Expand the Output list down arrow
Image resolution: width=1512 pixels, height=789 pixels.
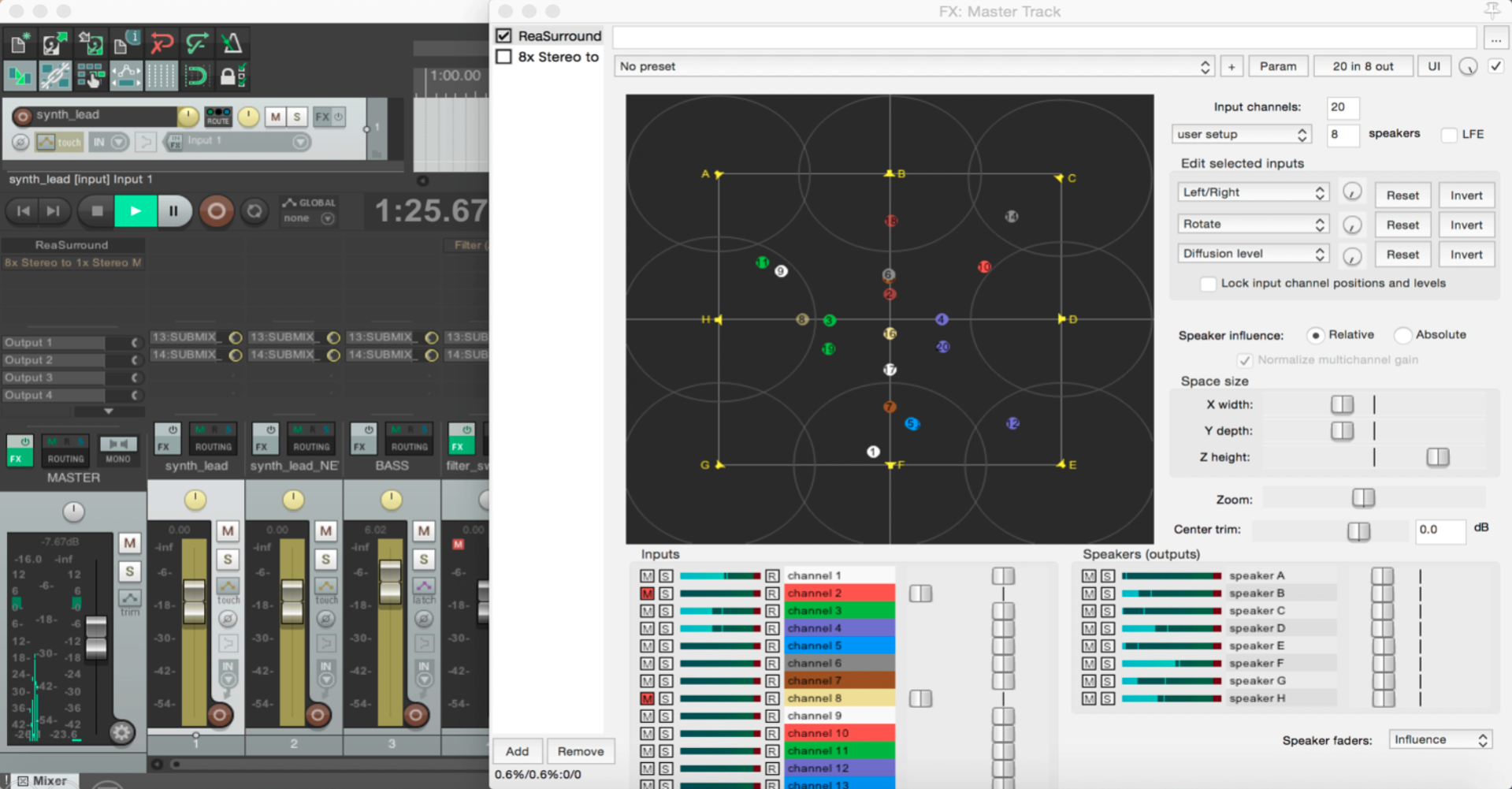coord(109,411)
